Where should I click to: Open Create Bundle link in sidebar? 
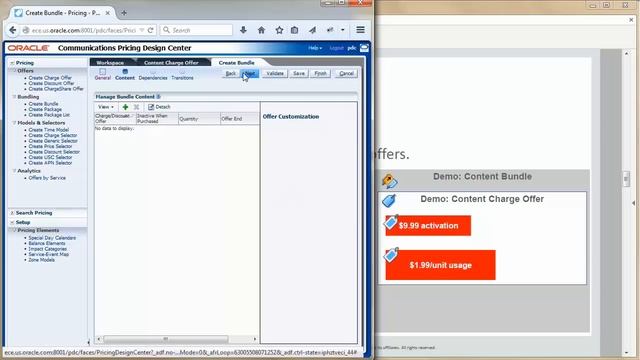pos(43,104)
